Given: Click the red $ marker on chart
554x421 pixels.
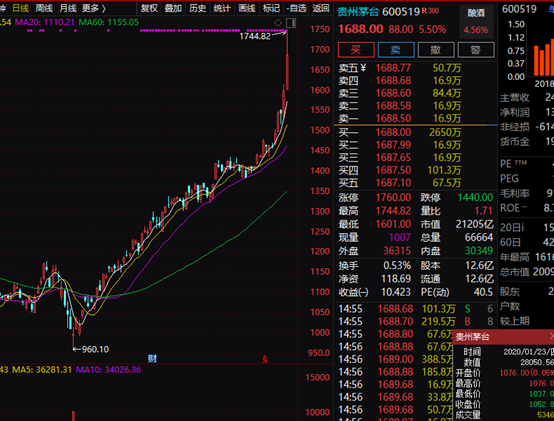Looking at the screenshot, I should pos(265,360).
